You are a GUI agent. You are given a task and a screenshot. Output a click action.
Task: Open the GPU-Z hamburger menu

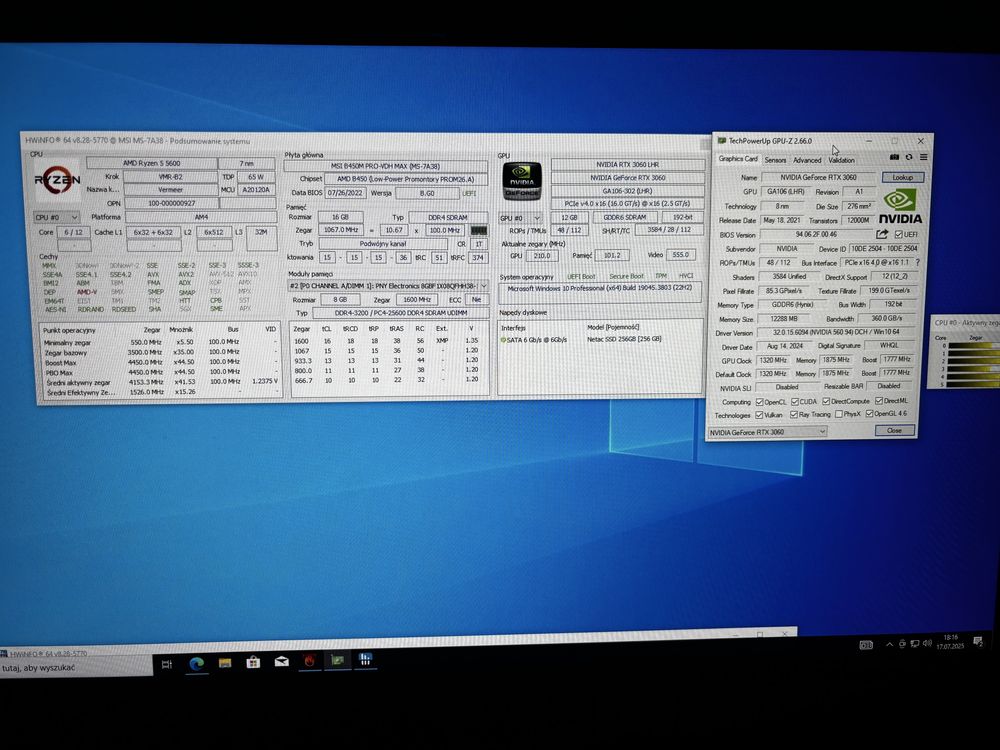923,157
